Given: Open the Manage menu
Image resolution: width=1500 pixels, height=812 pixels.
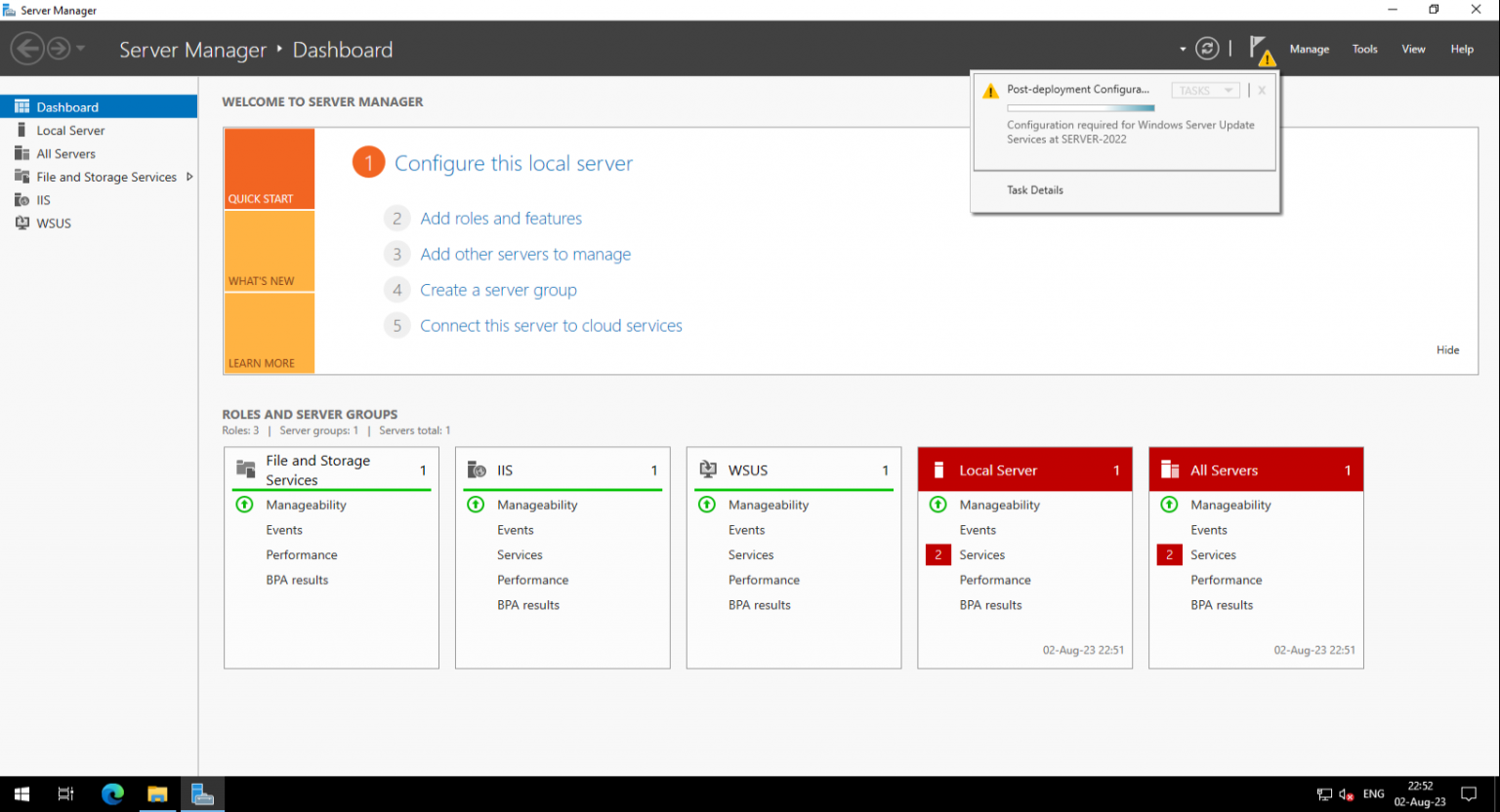Looking at the screenshot, I should point(1310,49).
